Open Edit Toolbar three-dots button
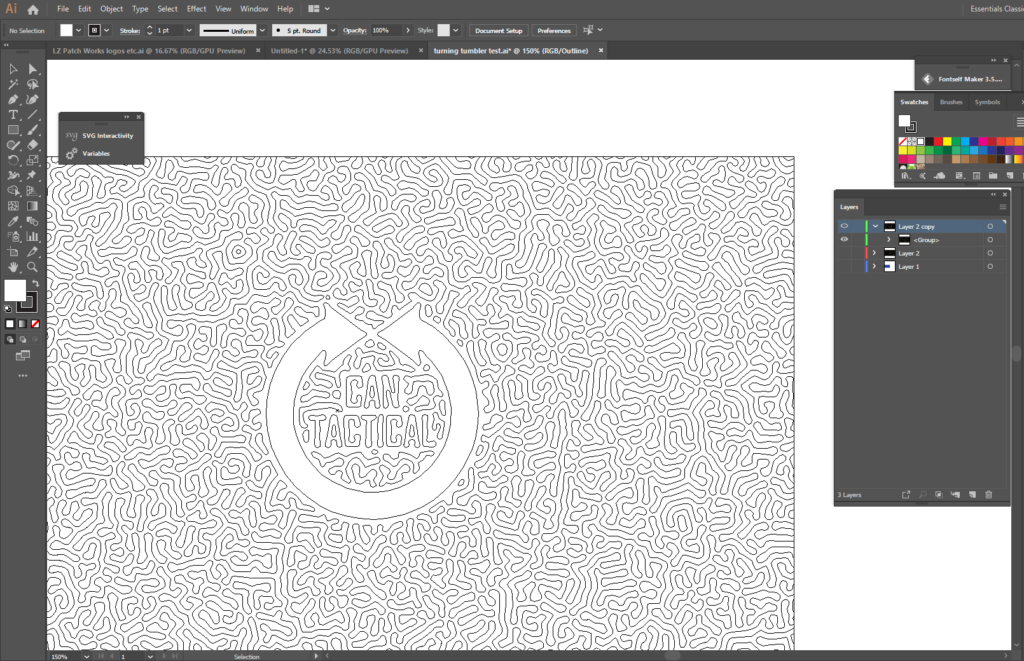Viewport: 1024px width, 661px height. [x=23, y=376]
